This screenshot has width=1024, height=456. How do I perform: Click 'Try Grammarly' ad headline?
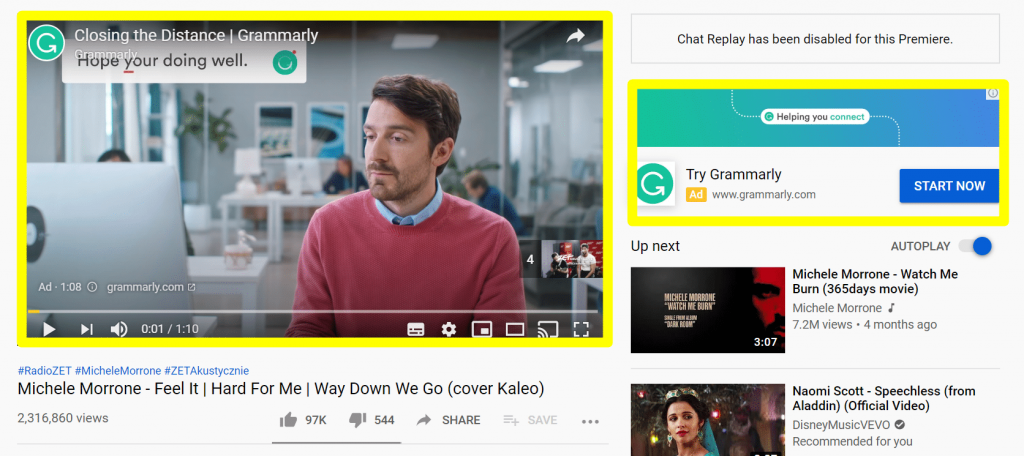[x=733, y=174]
